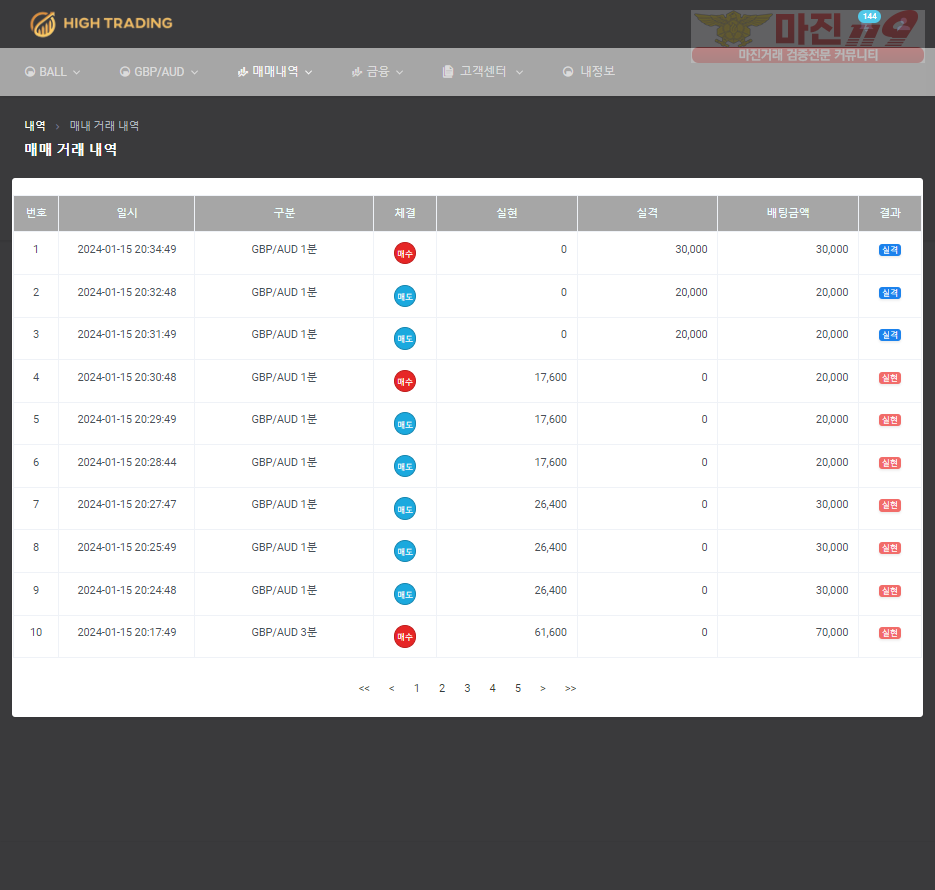Click the 144 notification badge

point(869,16)
